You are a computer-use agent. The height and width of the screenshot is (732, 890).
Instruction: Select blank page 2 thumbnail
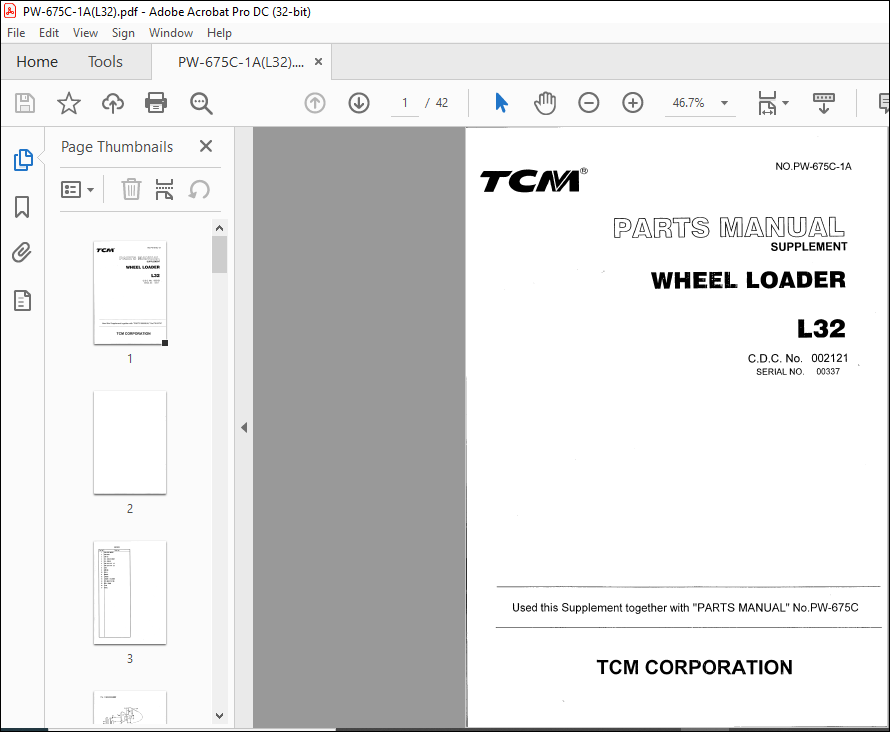(x=130, y=443)
